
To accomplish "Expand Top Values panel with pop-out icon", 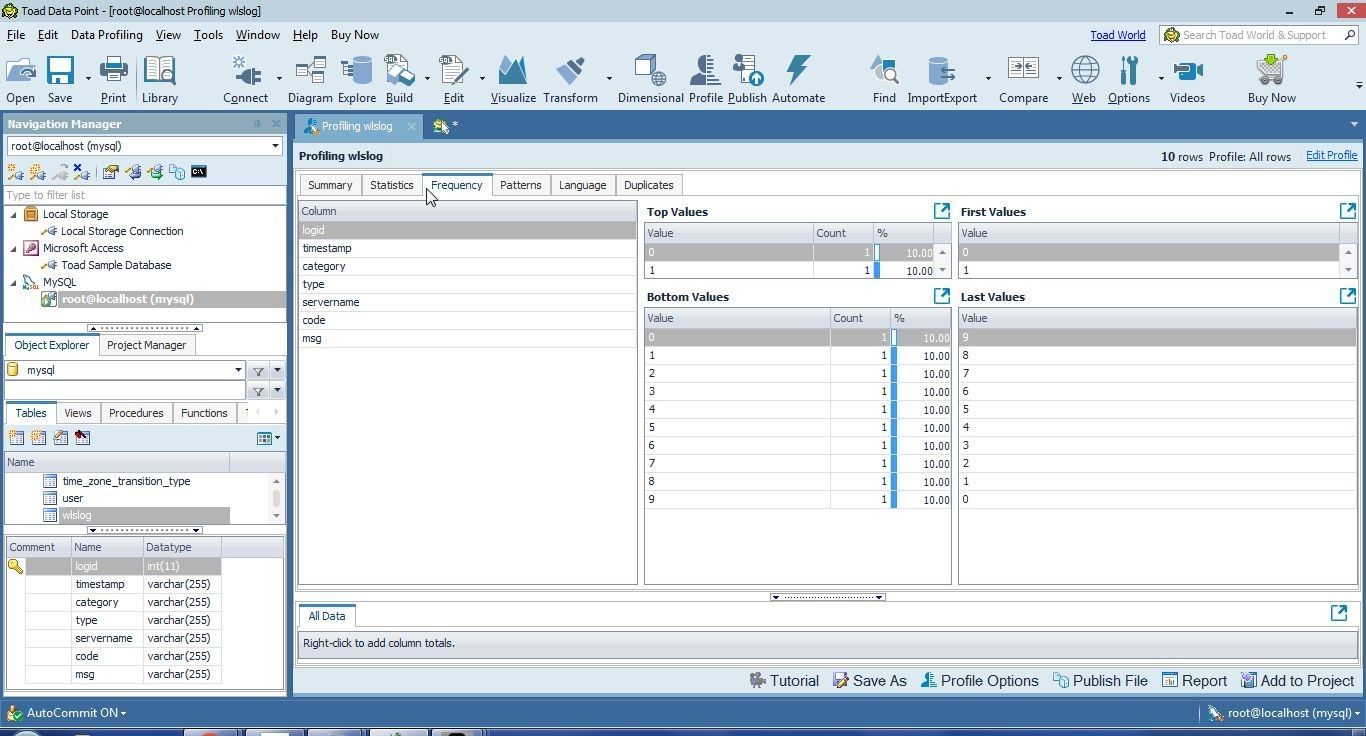I will (941, 211).
